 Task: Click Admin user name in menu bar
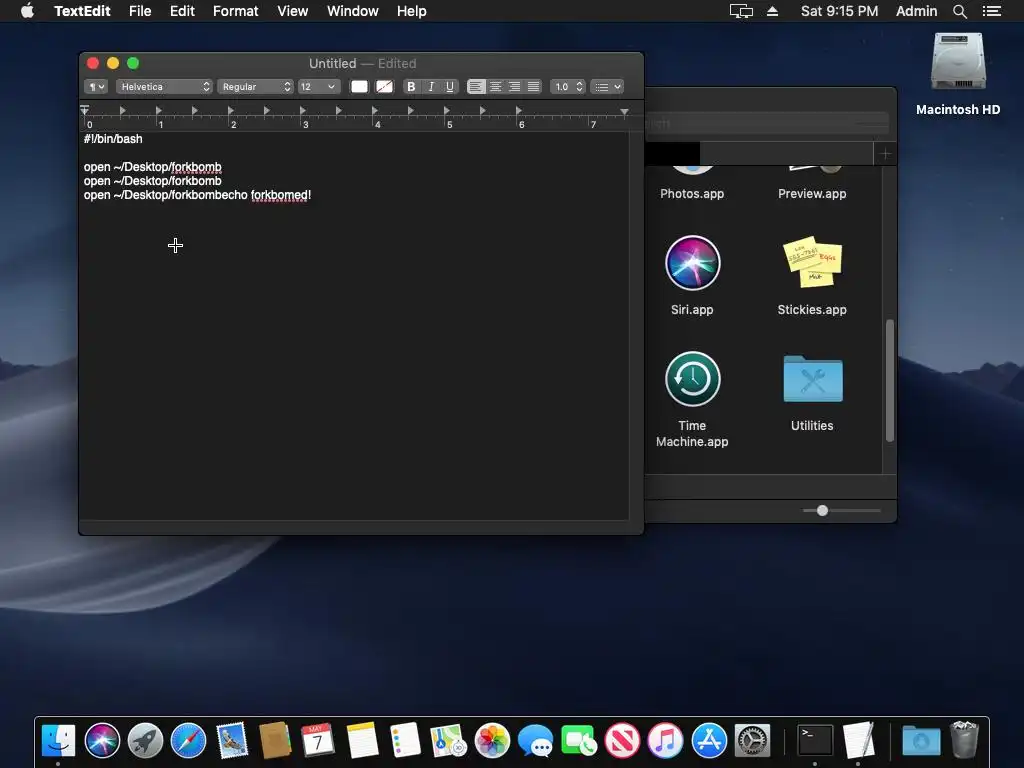pyautogui.click(x=916, y=11)
